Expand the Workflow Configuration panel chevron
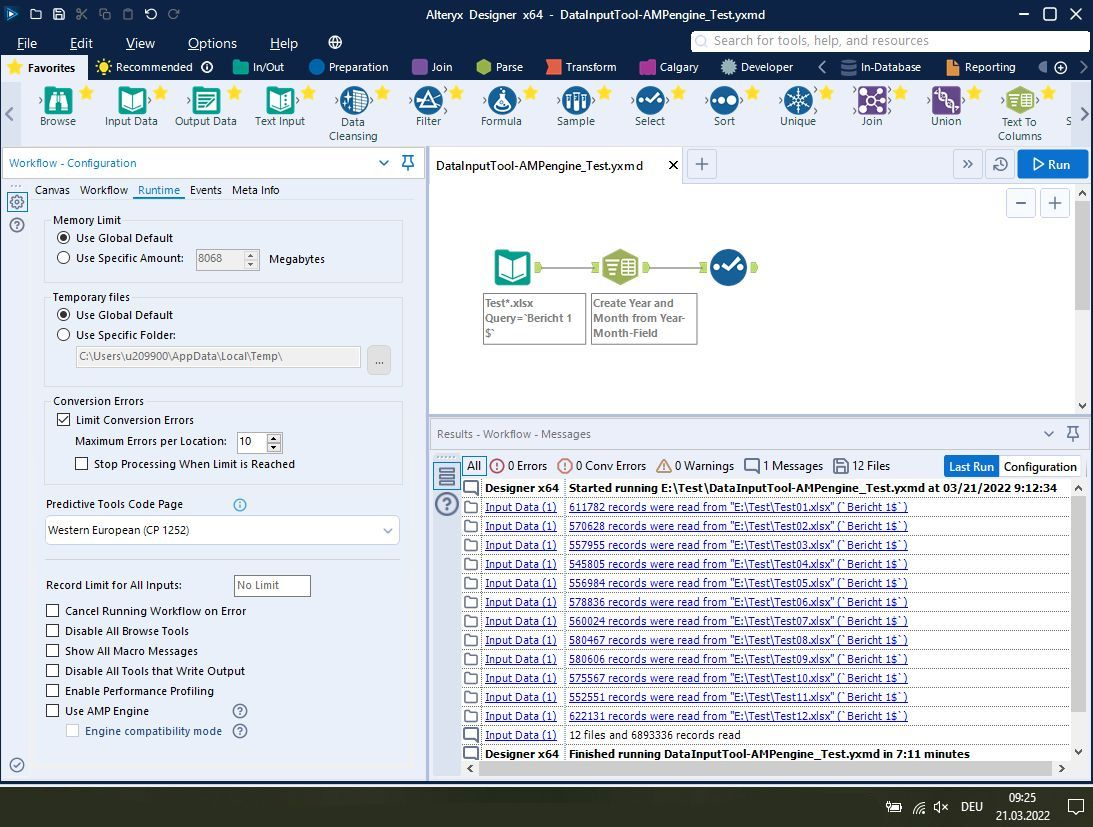 [384, 163]
